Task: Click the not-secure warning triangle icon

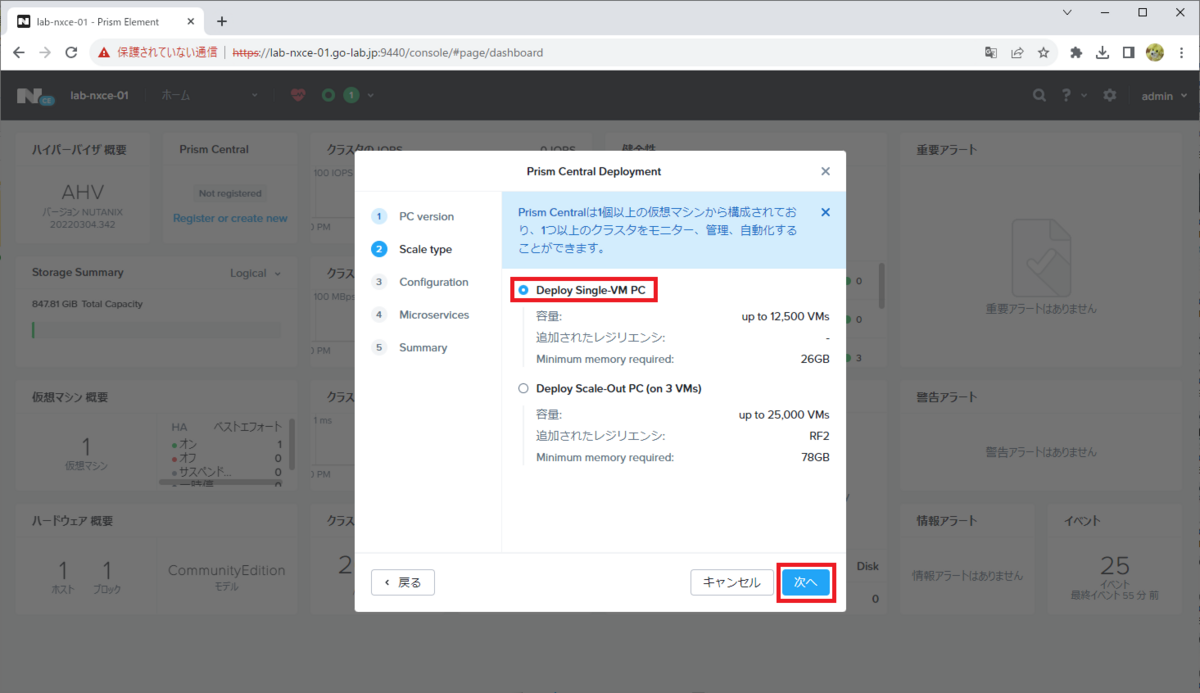Action: tap(104, 52)
